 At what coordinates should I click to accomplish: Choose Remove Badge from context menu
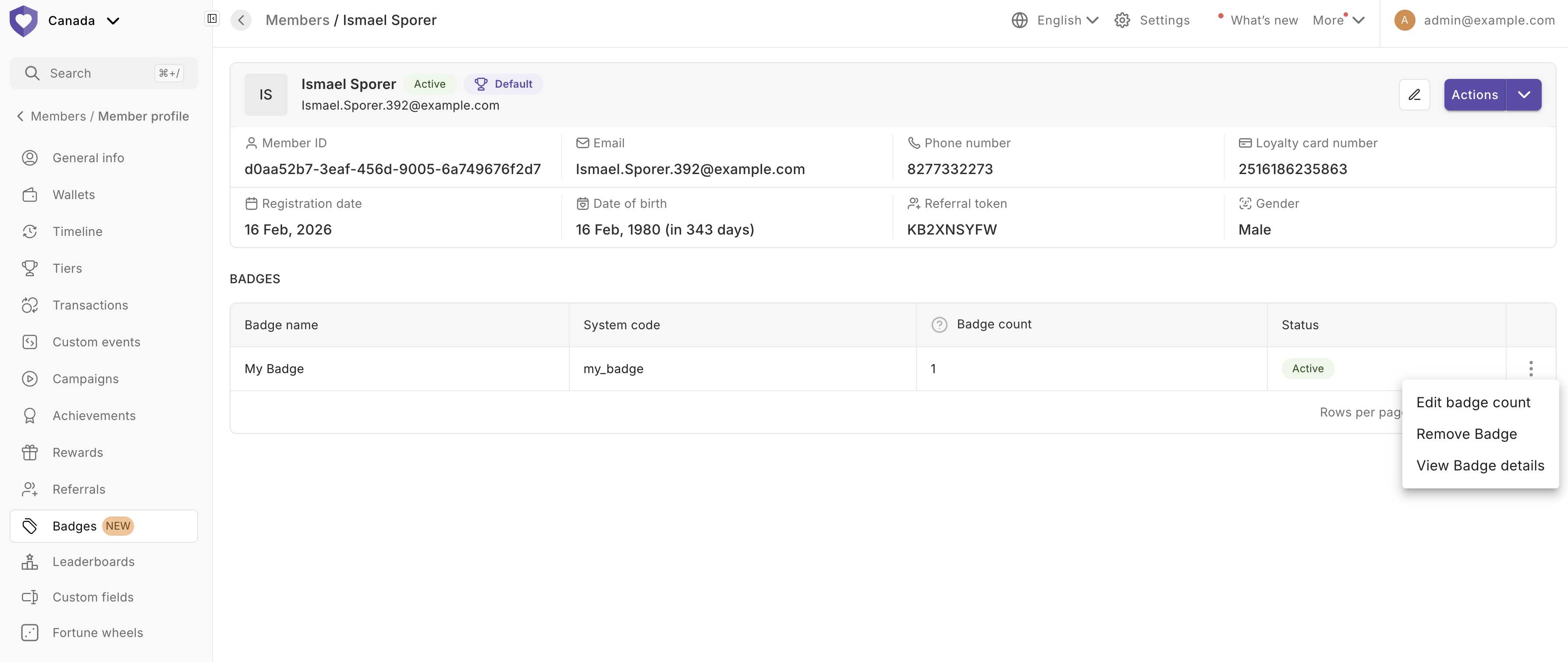[1466, 434]
